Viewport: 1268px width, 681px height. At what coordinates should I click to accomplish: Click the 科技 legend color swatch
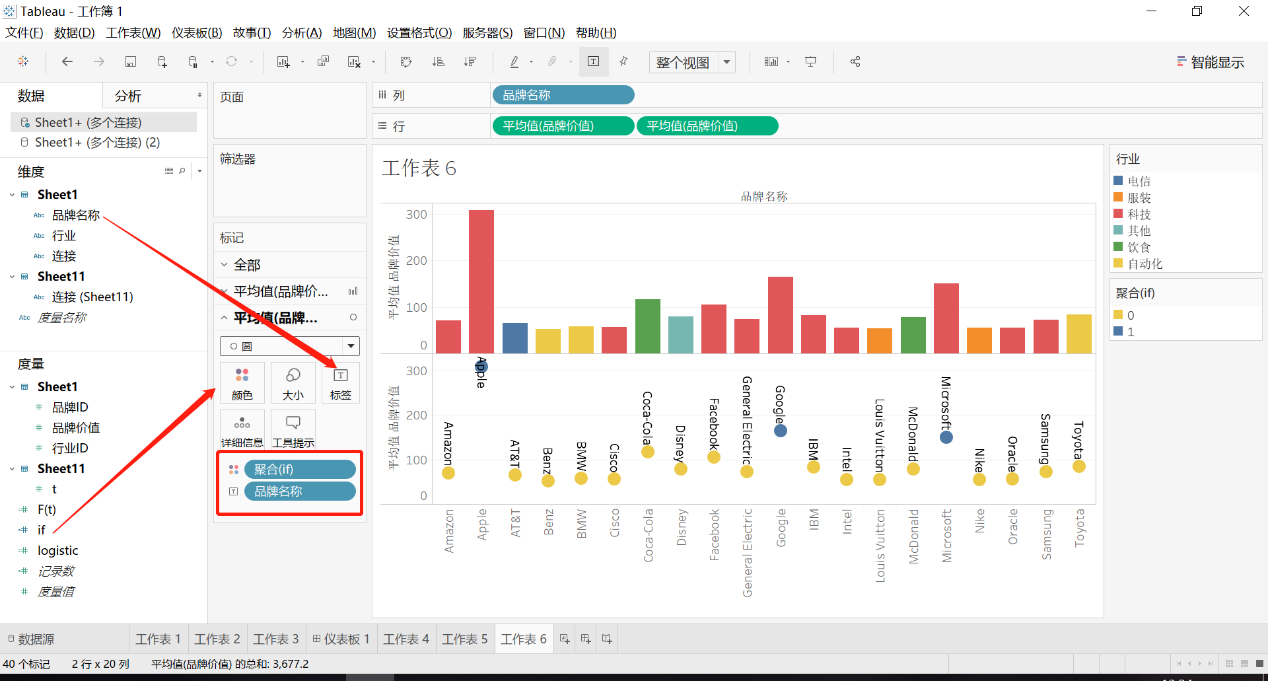(x=1119, y=214)
